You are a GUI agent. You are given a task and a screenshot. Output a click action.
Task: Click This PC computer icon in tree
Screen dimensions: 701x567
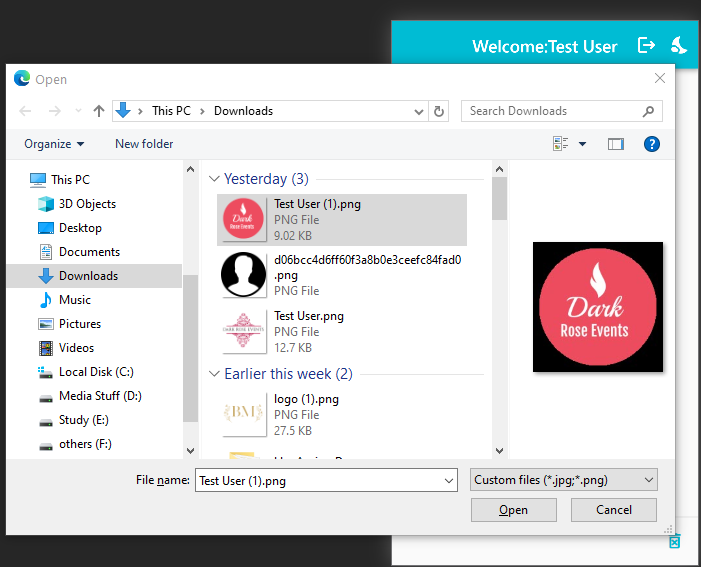coord(38,180)
